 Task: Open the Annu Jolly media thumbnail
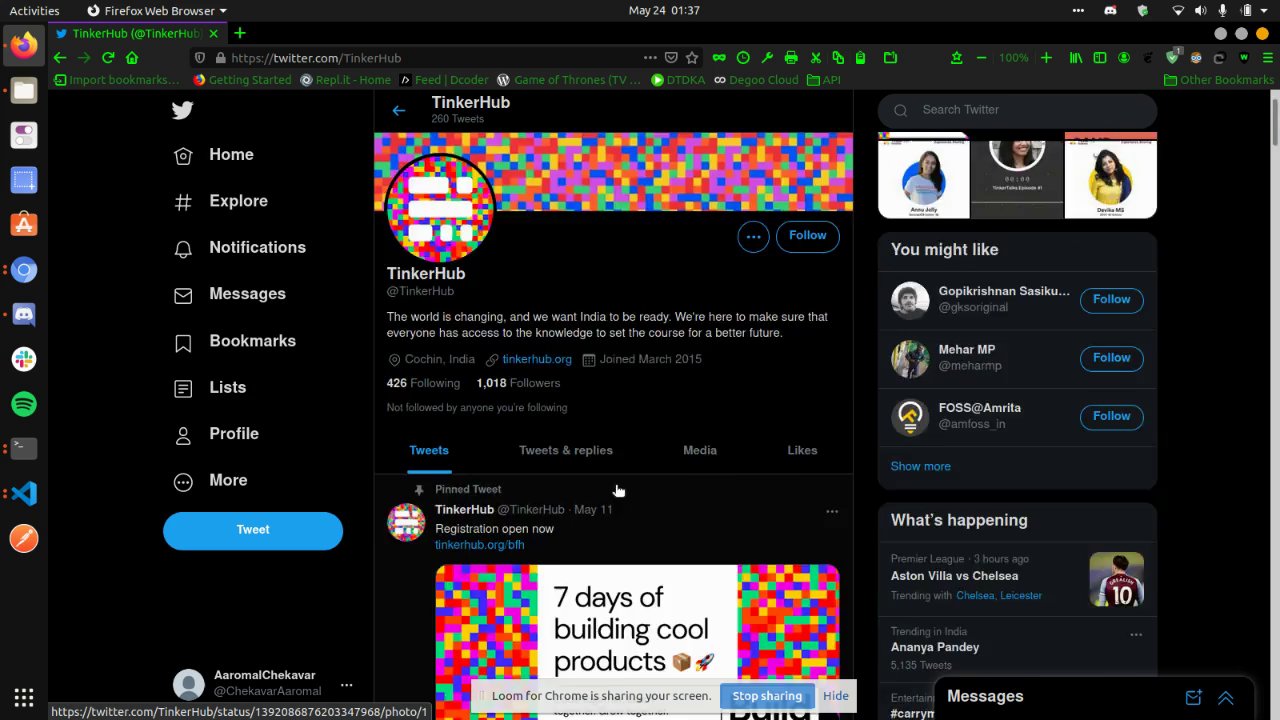tap(924, 175)
